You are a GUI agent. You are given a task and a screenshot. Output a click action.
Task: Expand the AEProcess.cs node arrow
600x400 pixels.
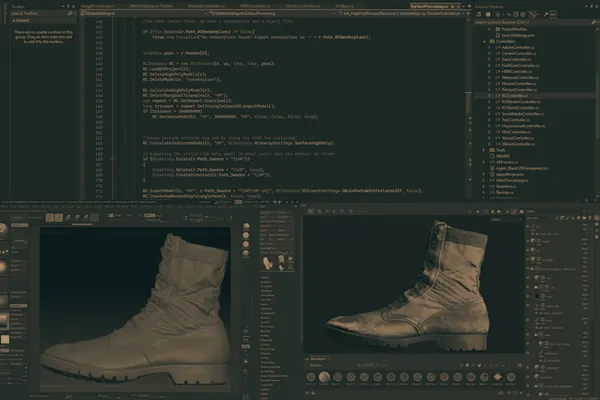point(484,162)
